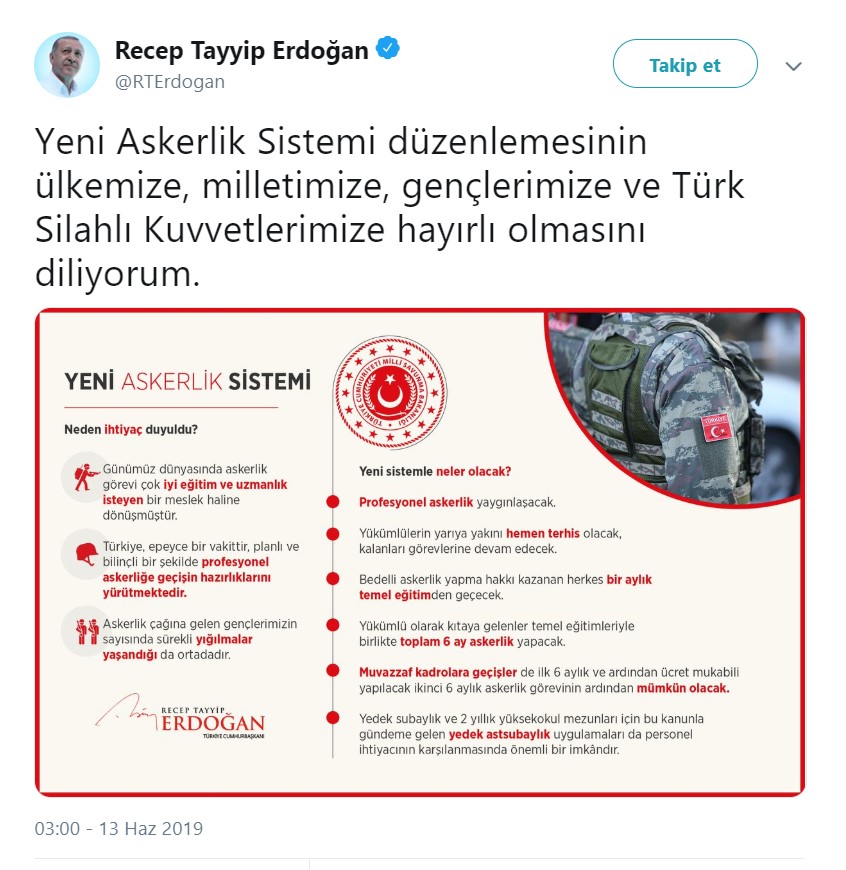Click Erdoğan's profile avatar photo

coord(67,64)
